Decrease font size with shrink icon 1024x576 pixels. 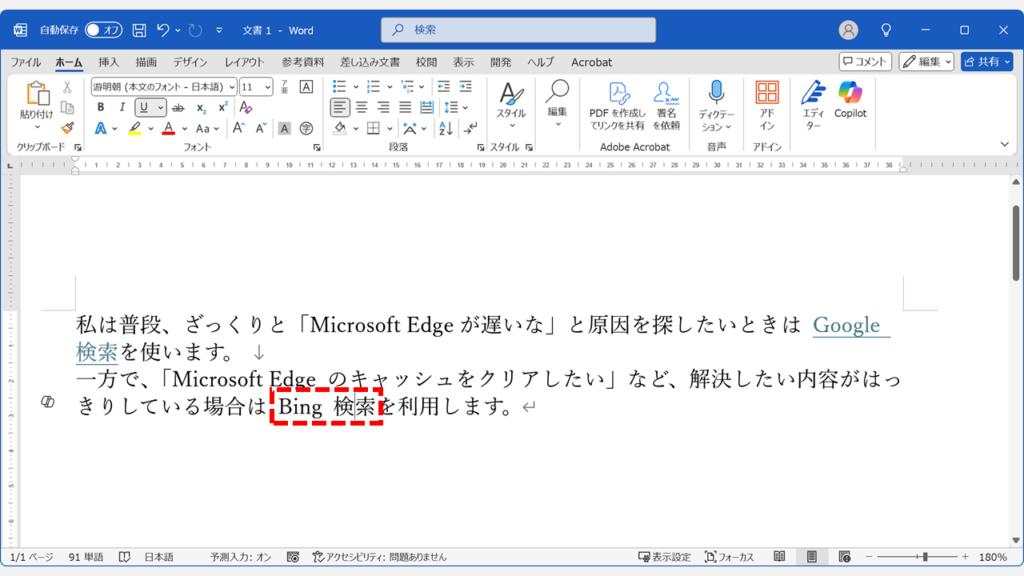click(x=261, y=128)
